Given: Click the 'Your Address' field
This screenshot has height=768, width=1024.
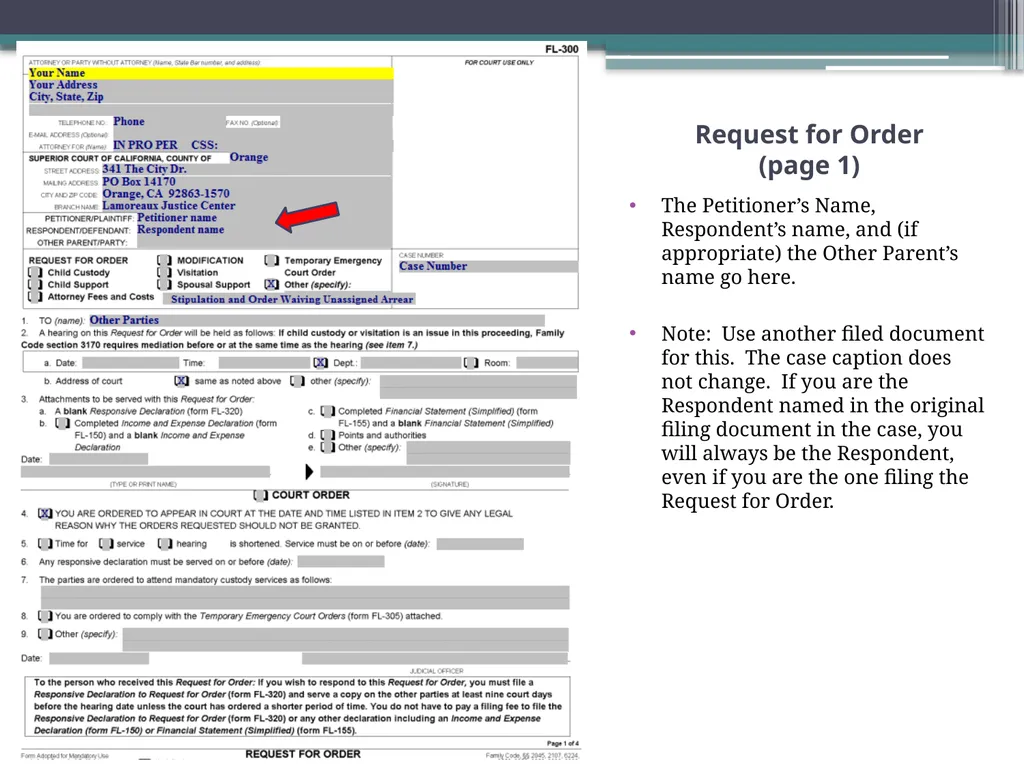Looking at the screenshot, I should (210, 85).
